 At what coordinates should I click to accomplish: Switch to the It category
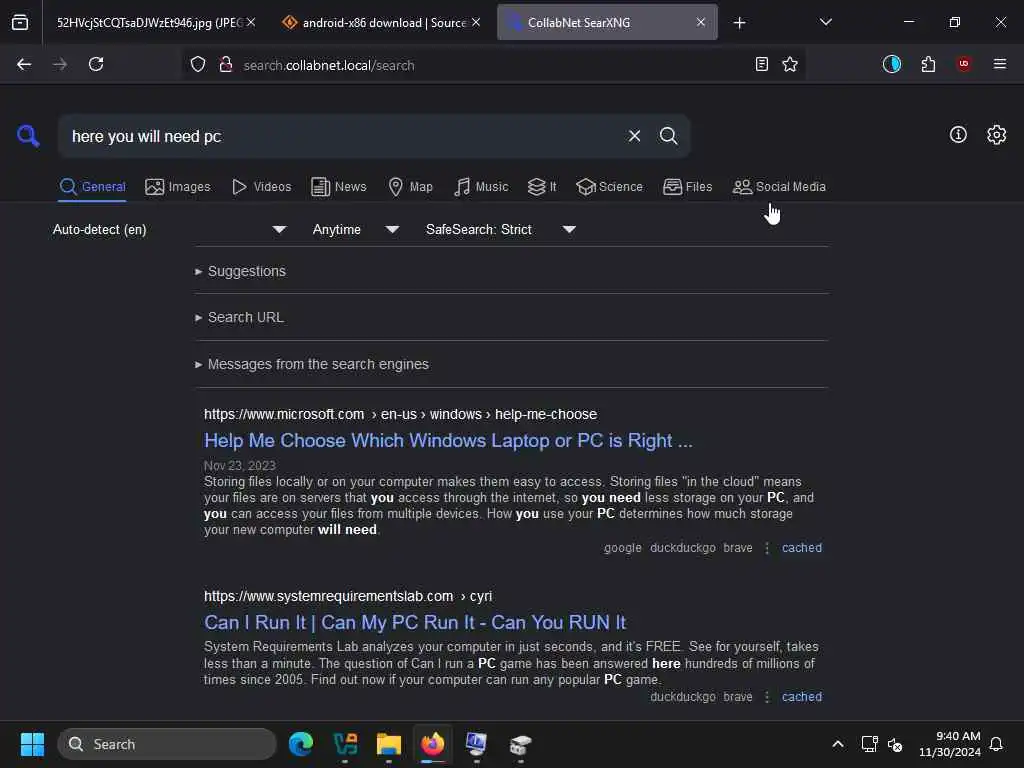pos(542,187)
